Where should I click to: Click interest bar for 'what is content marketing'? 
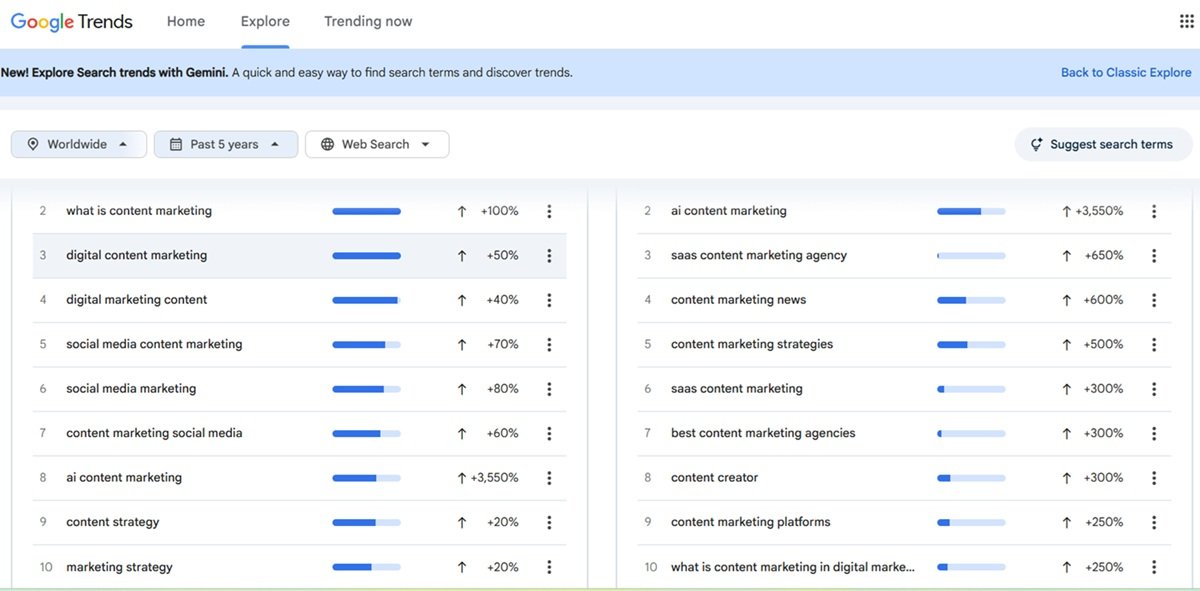(366, 211)
